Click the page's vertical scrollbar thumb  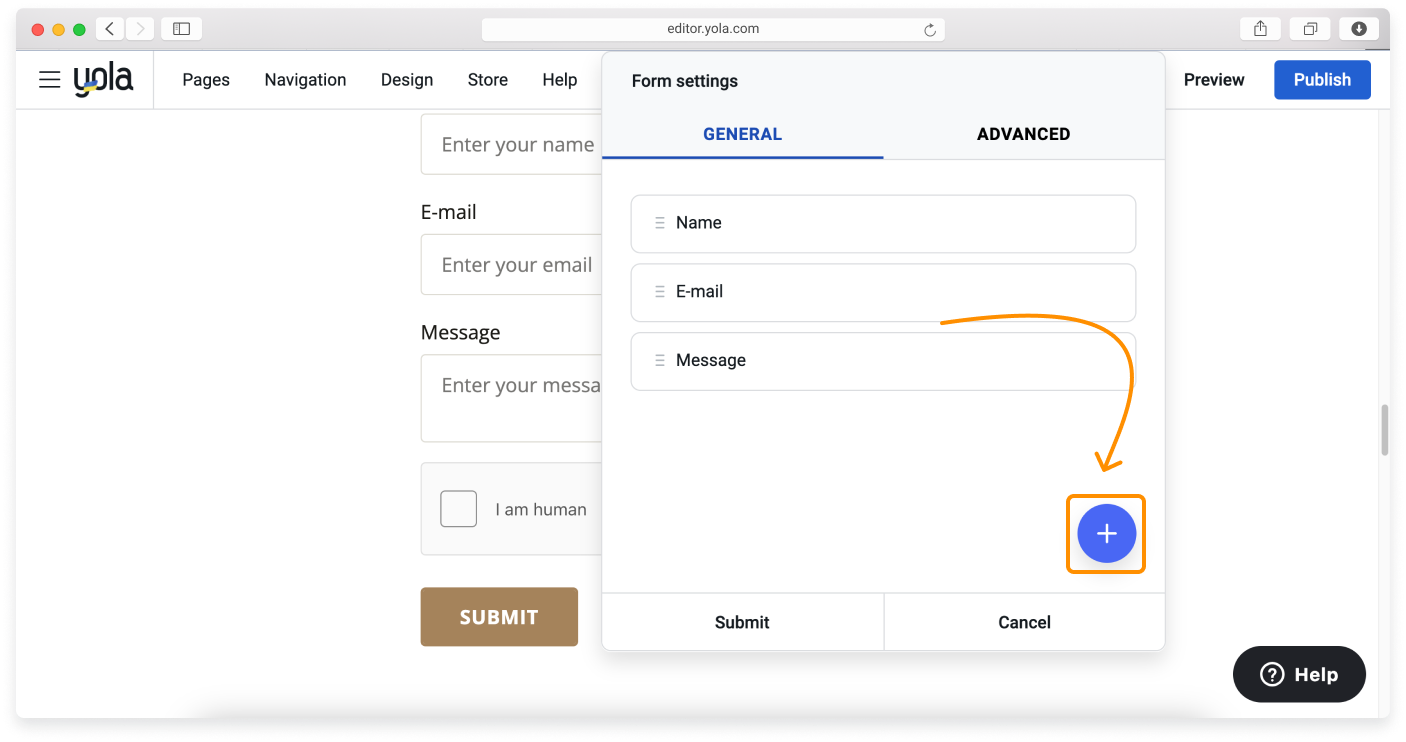tap(1384, 430)
